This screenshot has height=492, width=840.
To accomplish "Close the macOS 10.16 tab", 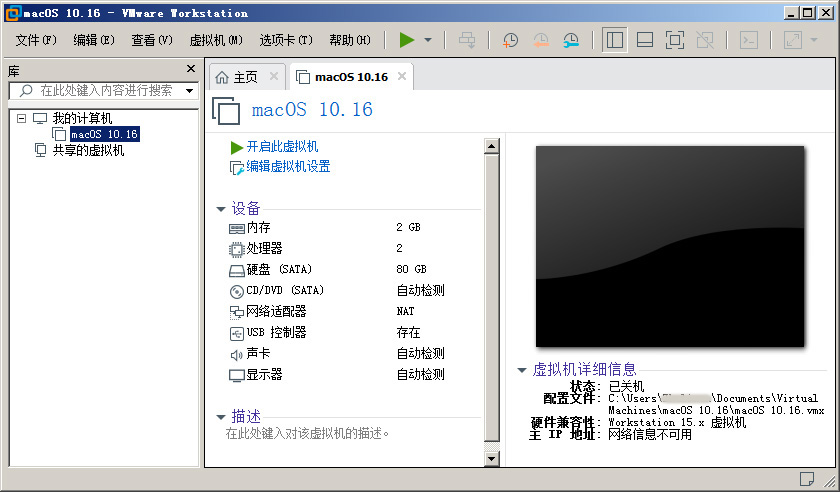I will coord(402,76).
